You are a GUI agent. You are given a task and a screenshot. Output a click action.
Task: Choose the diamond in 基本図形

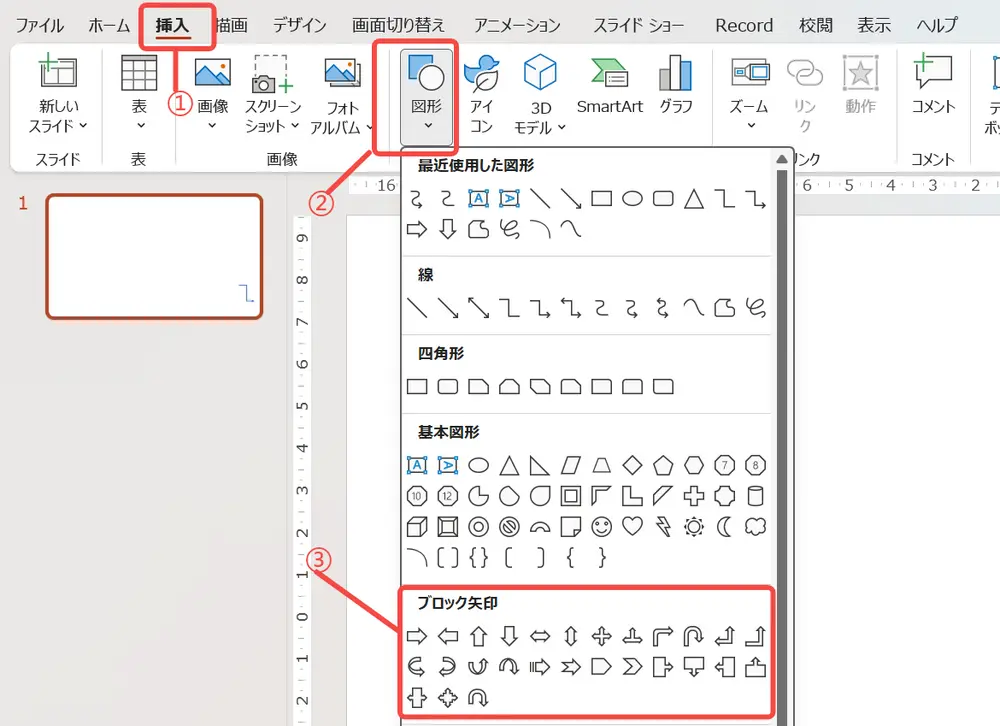coord(632,466)
